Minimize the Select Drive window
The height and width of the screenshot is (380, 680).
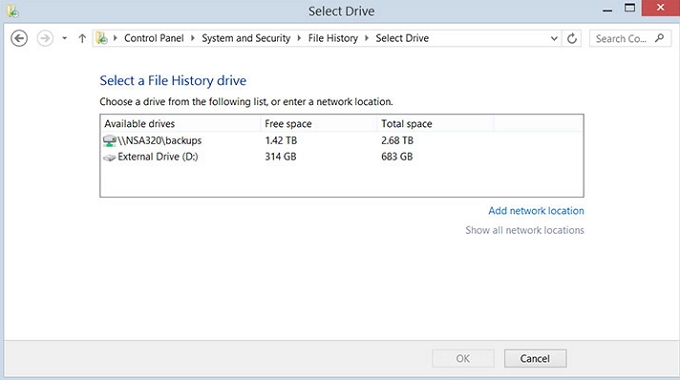(x=608, y=10)
